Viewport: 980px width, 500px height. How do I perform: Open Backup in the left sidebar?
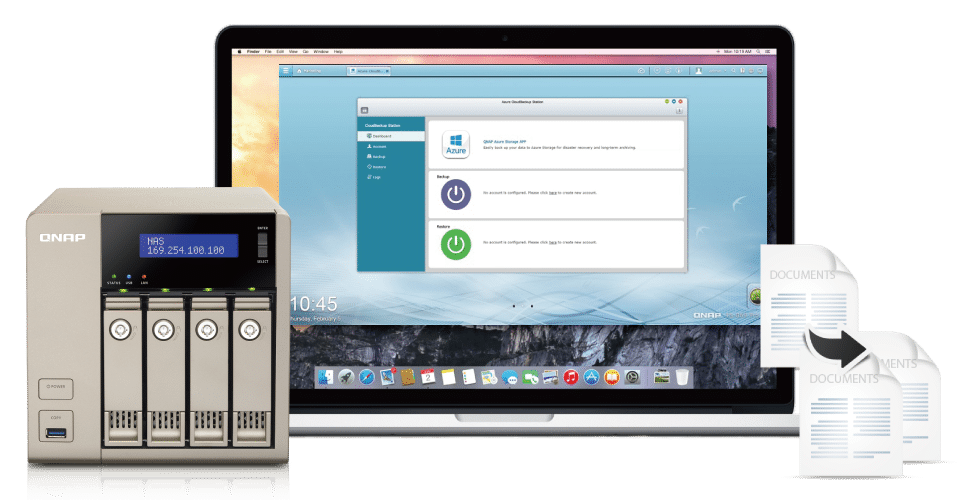pos(378,156)
